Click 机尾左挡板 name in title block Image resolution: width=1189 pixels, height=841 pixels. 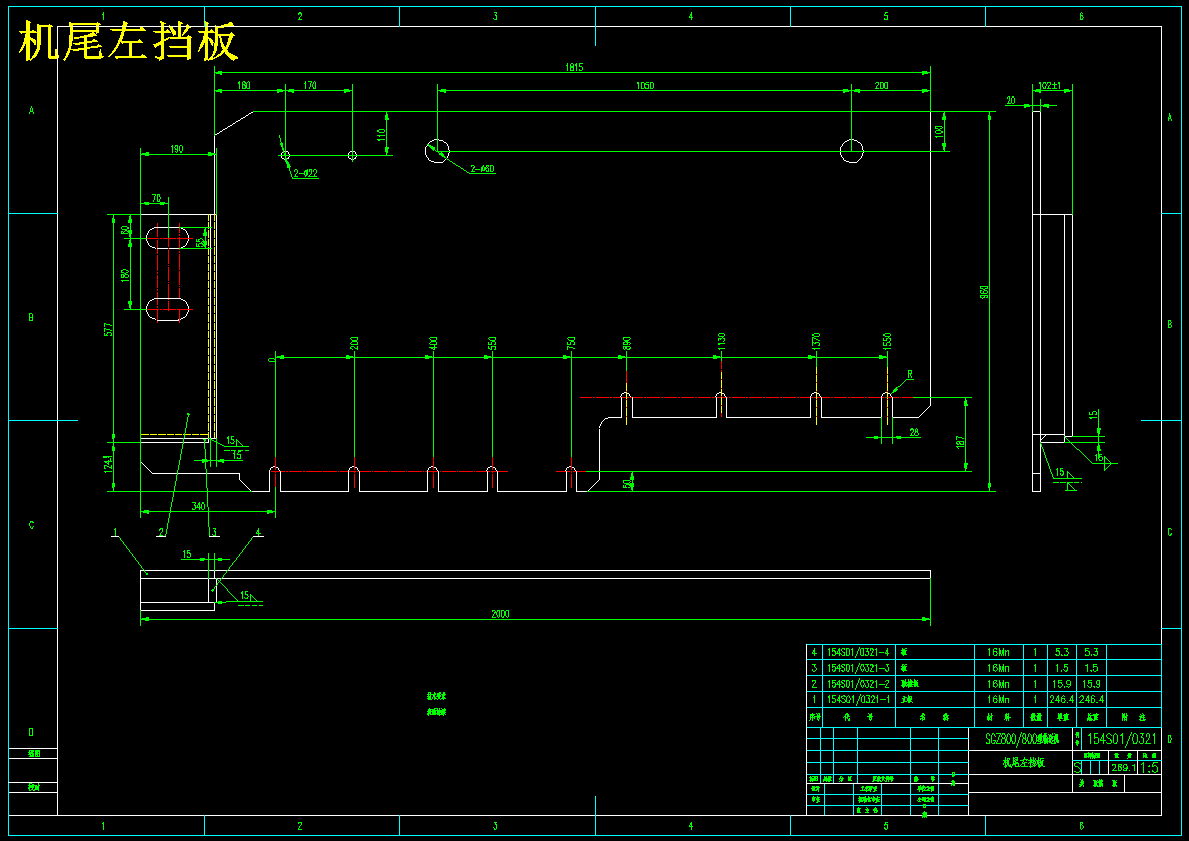[x=1024, y=763]
